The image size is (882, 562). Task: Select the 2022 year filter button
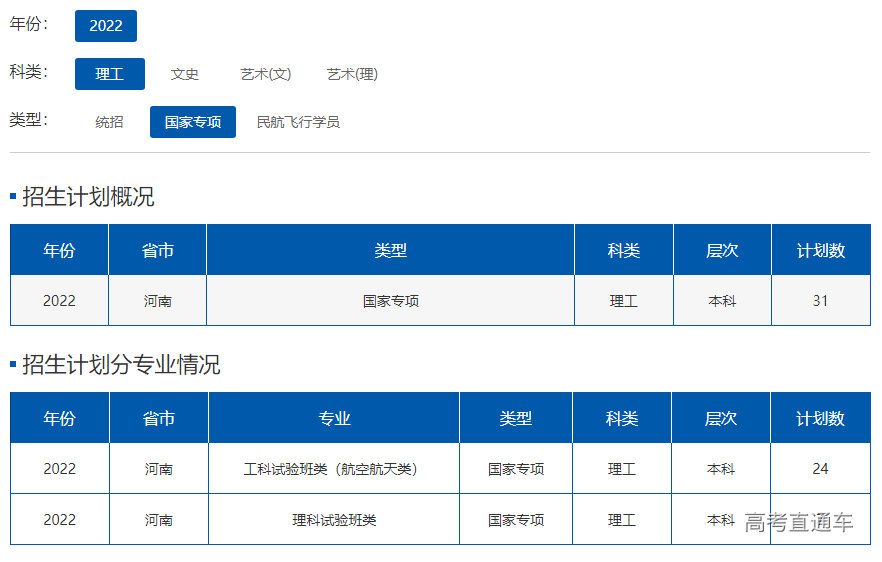point(105,26)
